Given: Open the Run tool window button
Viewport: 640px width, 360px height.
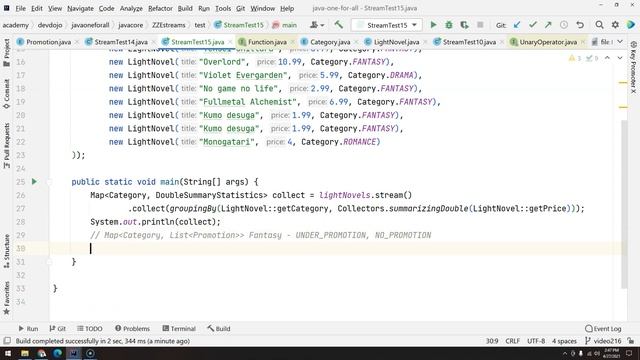Looking at the screenshot, I should click(x=28, y=329).
